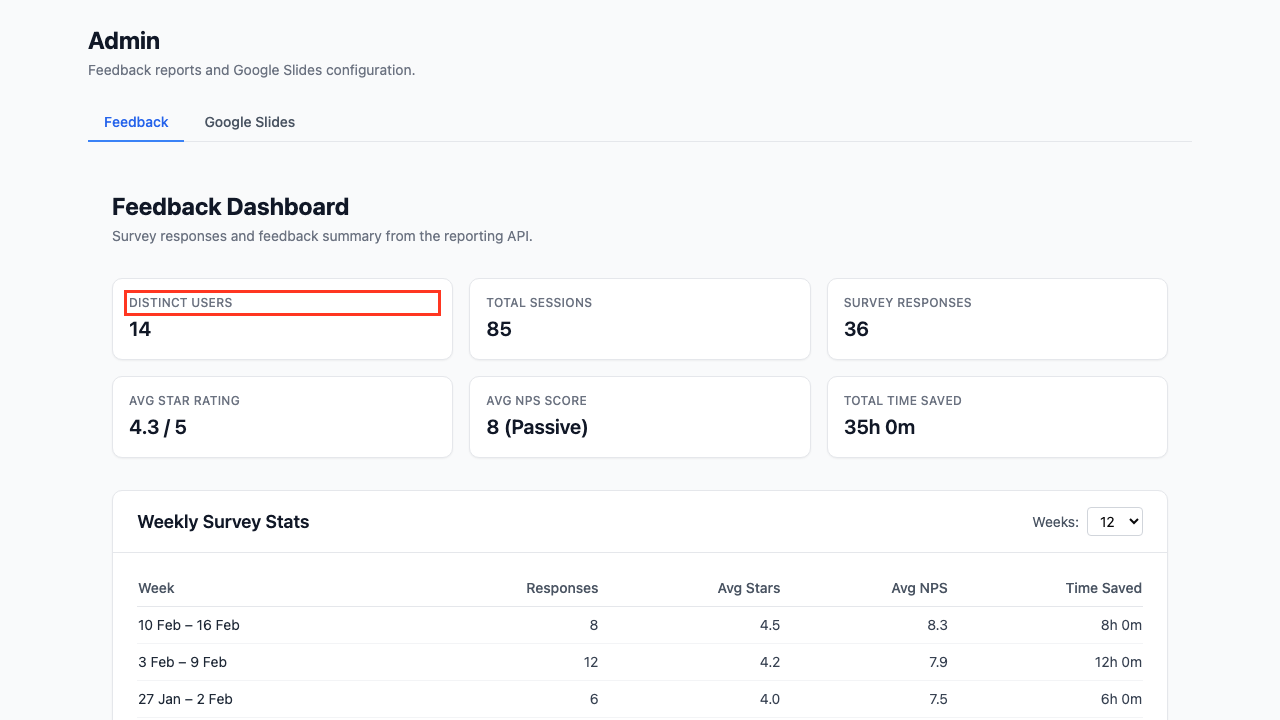
Task: Click the Feedback Dashboard title
Action: tap(230, 207)
